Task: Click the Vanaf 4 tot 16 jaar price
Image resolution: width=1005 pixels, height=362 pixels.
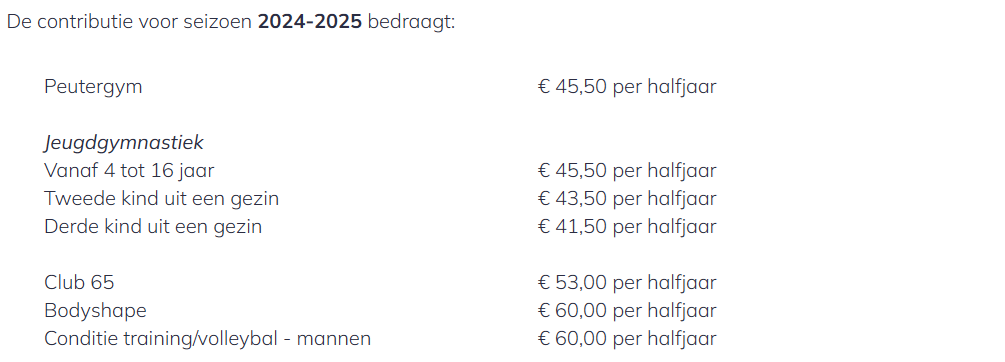Action: point(627,170)
